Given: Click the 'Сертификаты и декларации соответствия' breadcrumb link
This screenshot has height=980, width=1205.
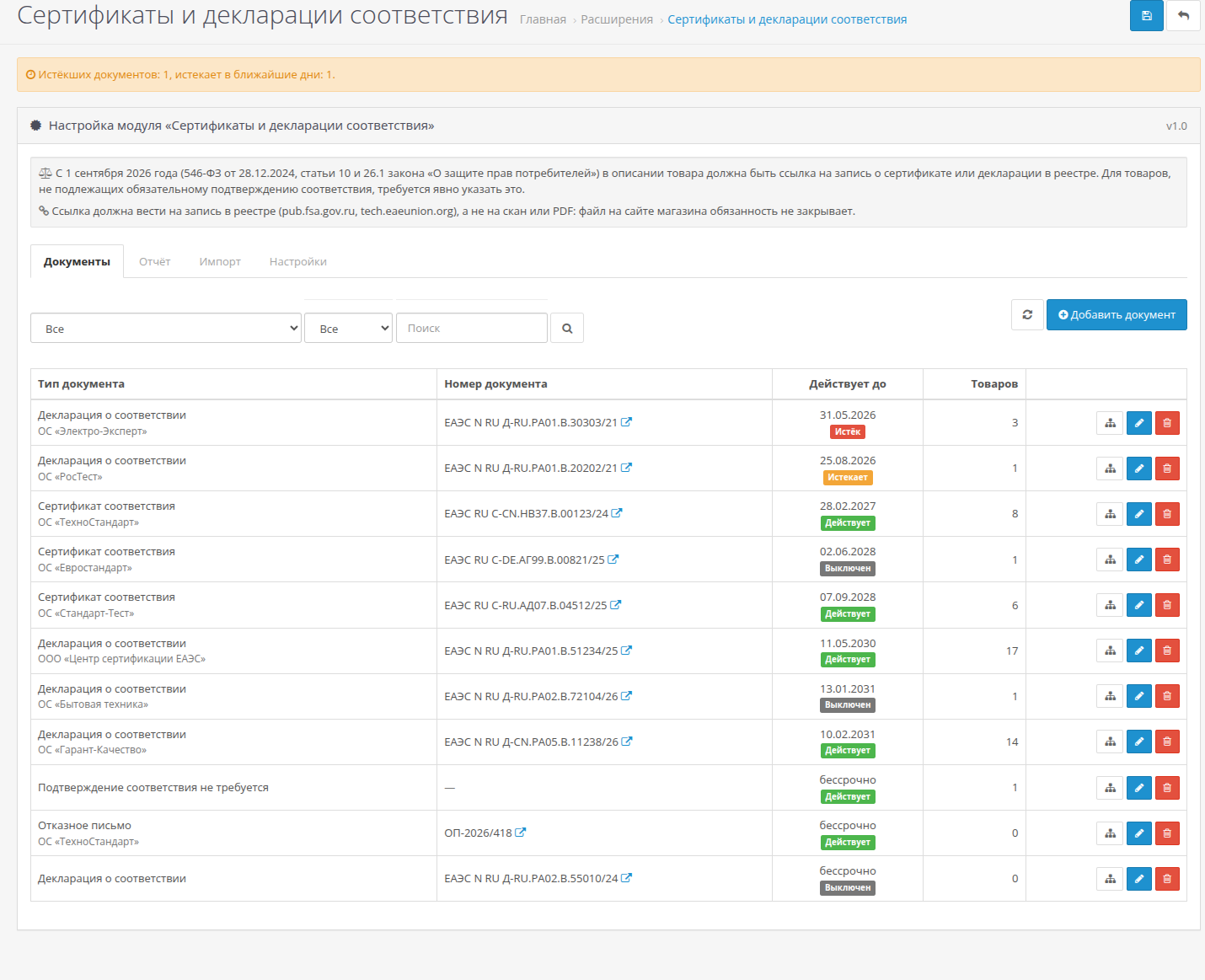Looking at the screenshot, I should (x=787, y=19).
